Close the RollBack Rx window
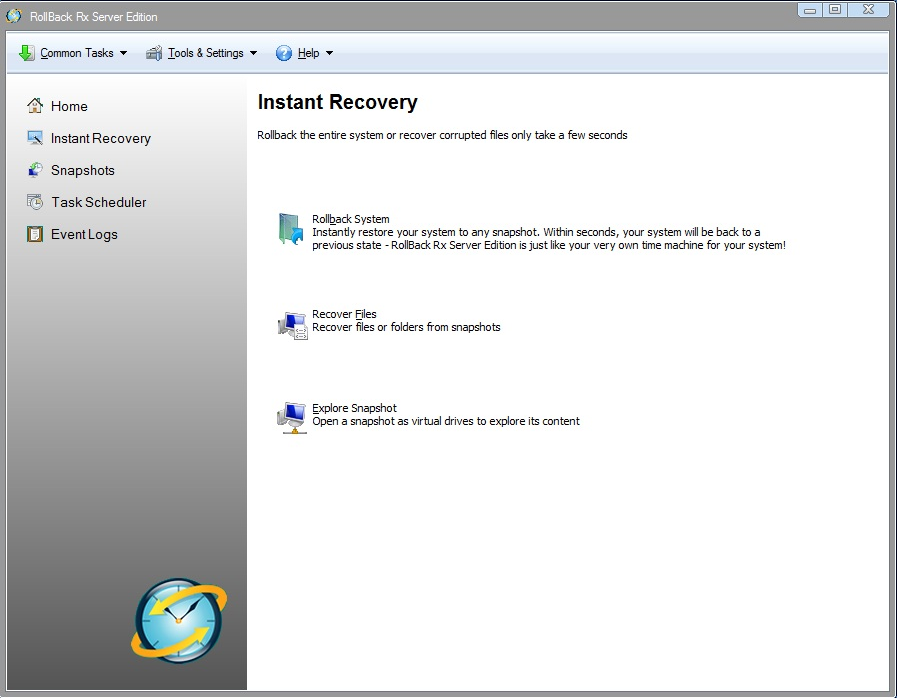897x698 pixels. pyautogui.click(x=869, y=10)
